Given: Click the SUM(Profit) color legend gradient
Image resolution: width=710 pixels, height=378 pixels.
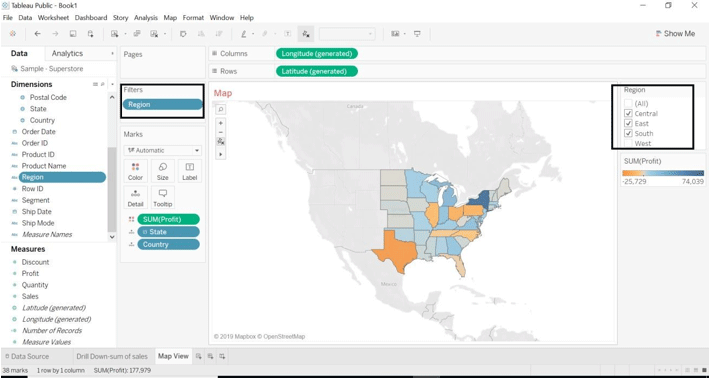Looking at the screenshot, I should tap(663, 173).
